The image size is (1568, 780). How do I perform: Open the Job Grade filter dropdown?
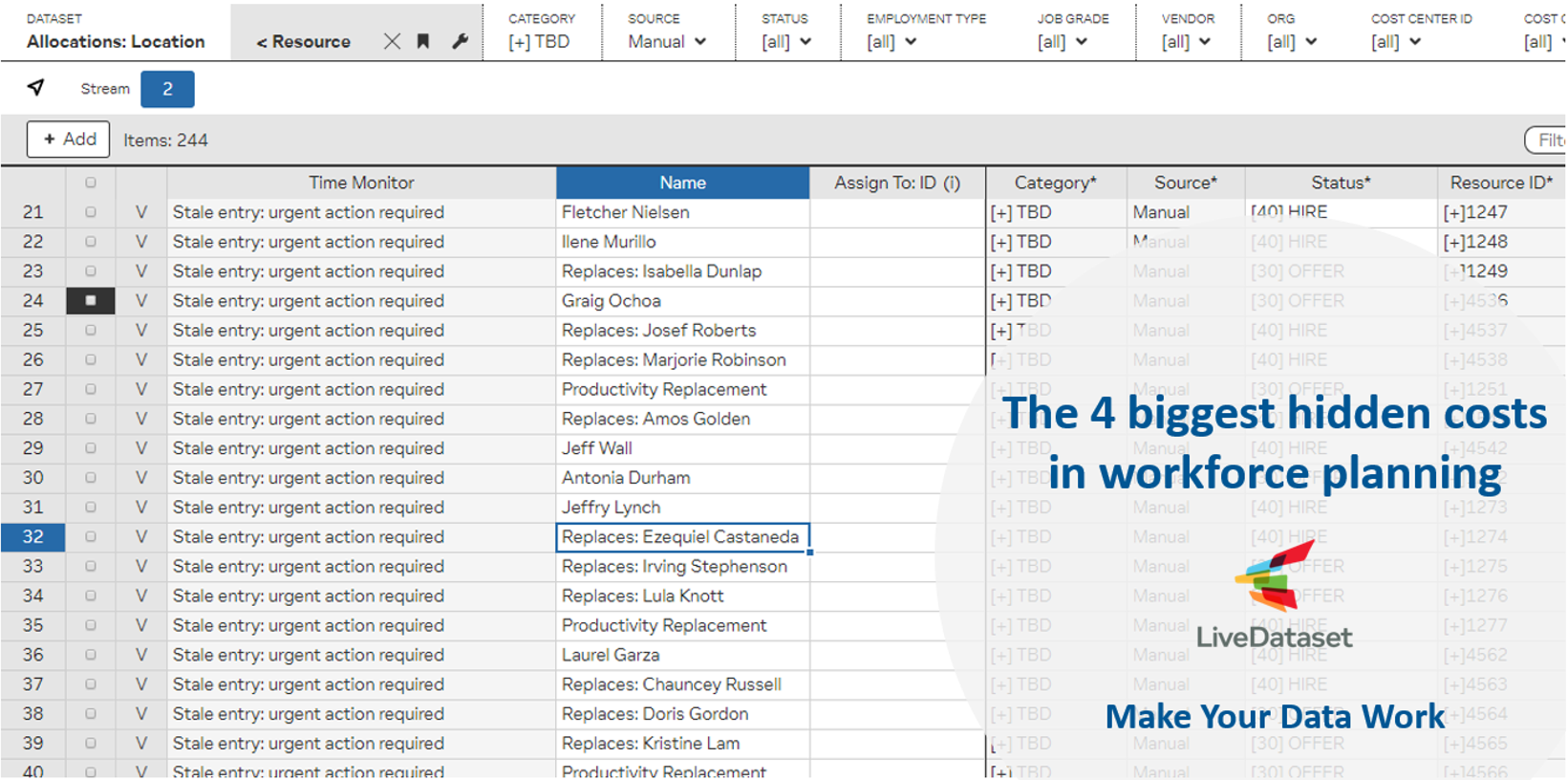(x=1063, y=41)
